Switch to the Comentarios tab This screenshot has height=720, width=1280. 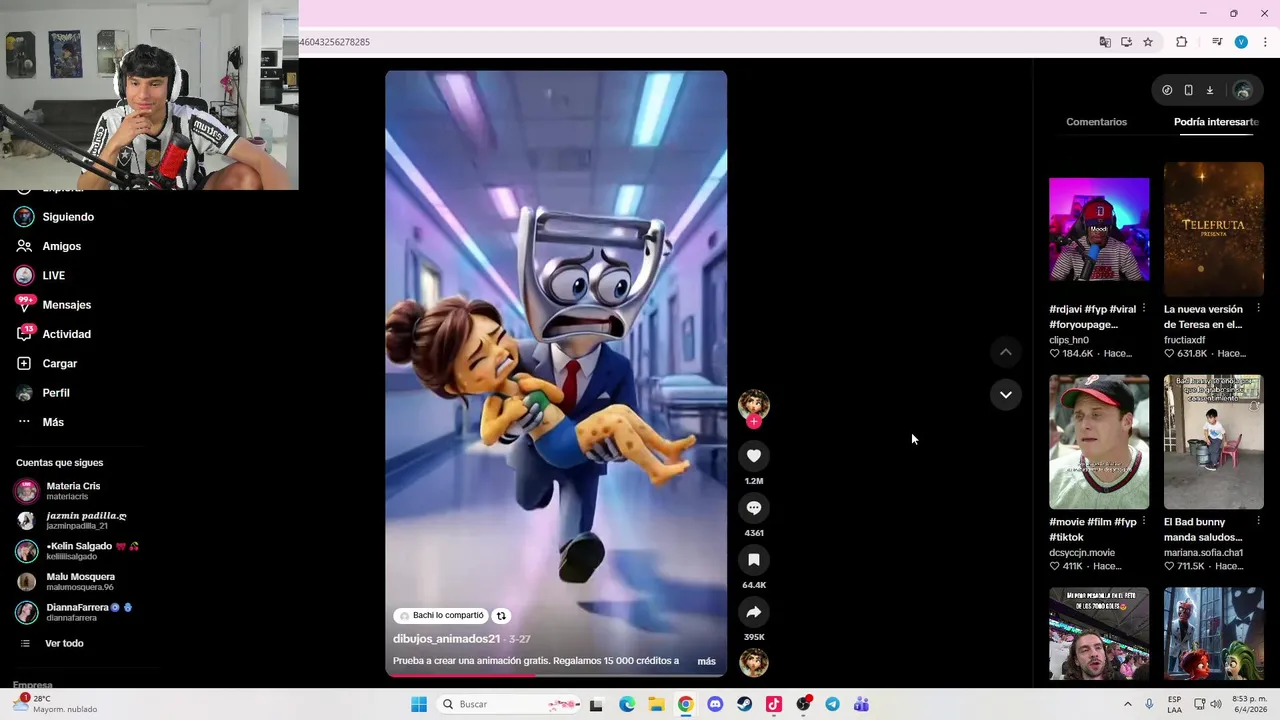point(1096,122)
